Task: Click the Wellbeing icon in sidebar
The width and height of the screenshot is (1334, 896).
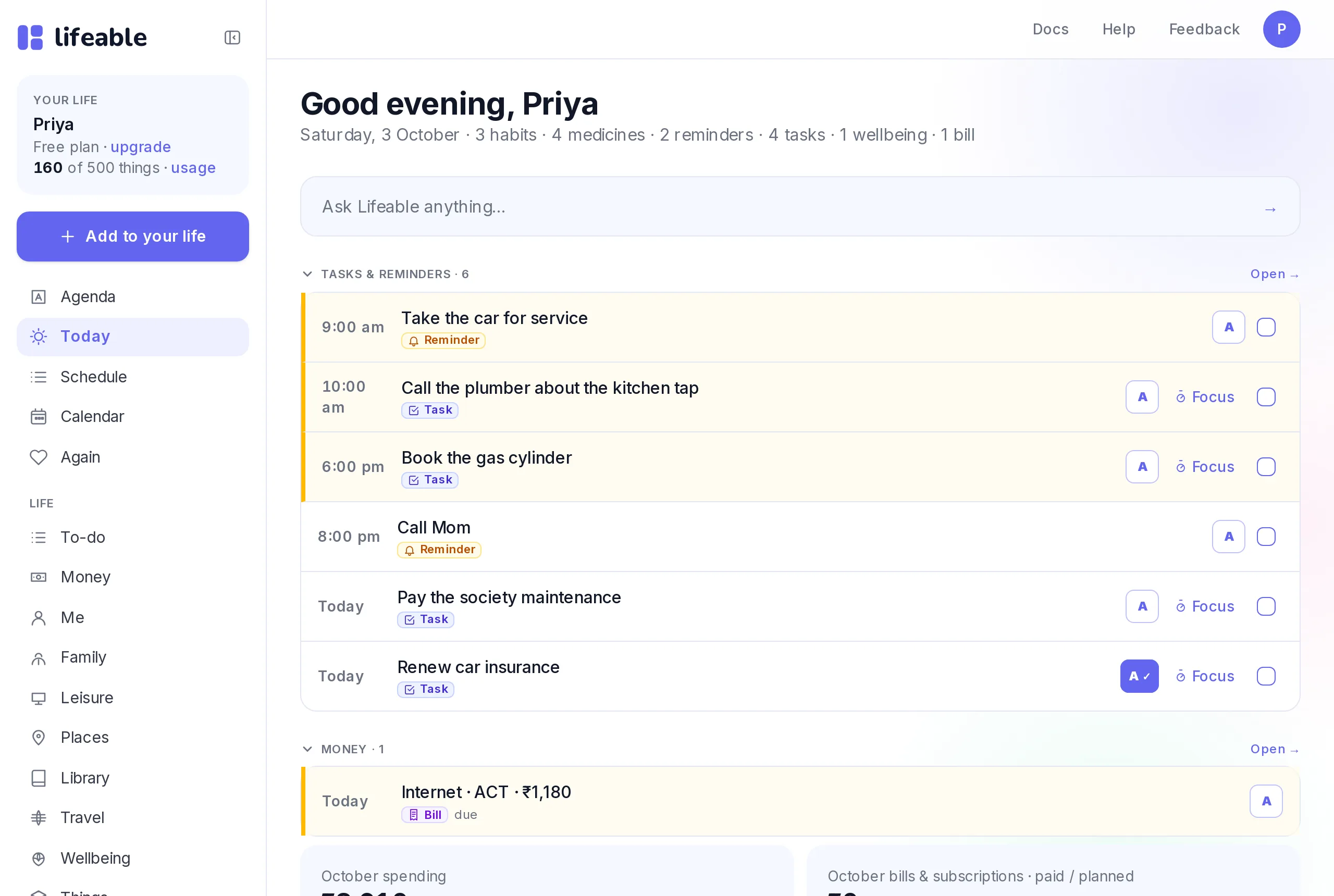Action: [x=38, y=858]
